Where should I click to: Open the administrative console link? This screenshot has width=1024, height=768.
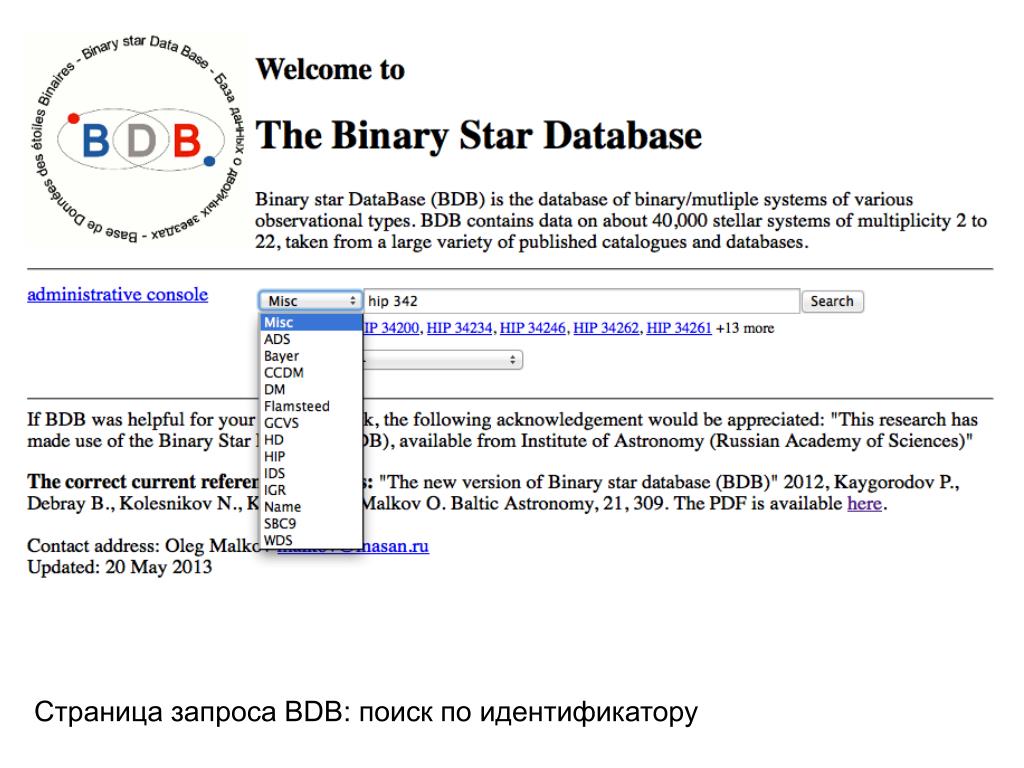tap(118, 295)
